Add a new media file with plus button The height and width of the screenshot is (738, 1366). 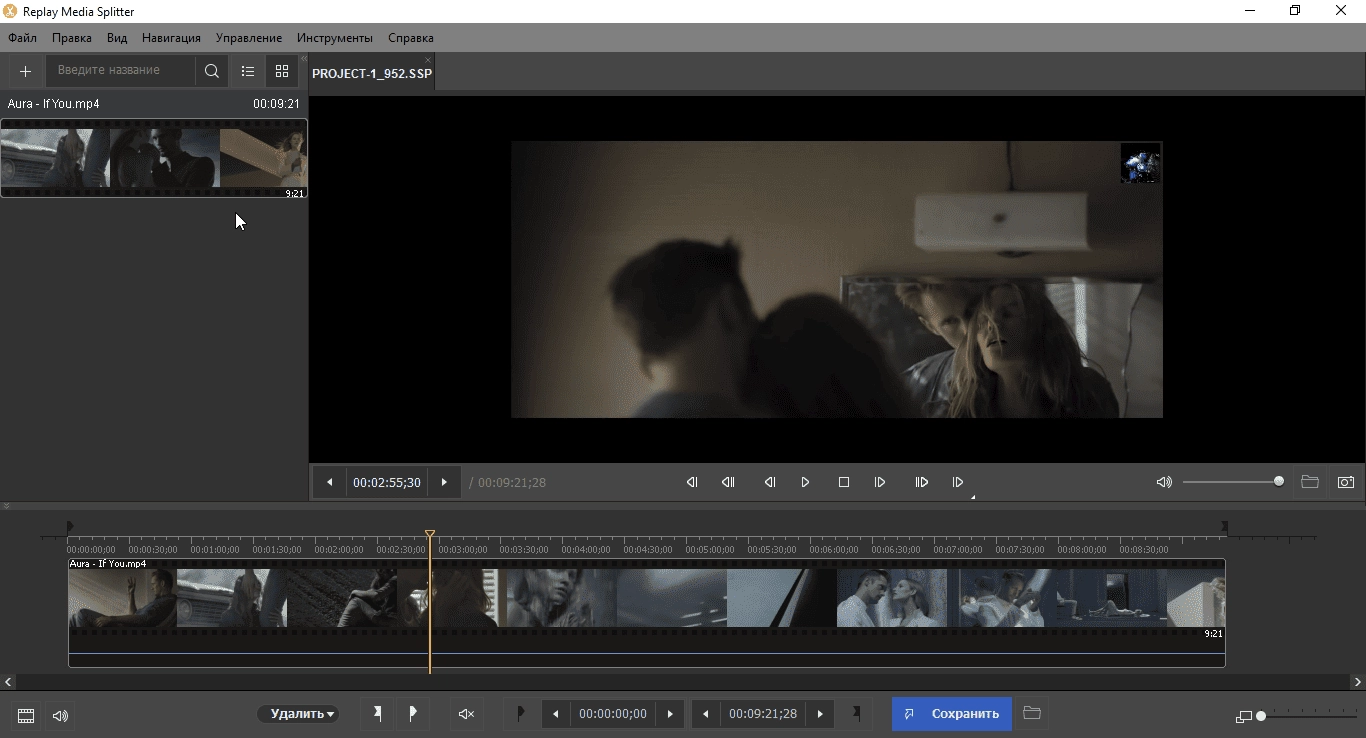26,71
